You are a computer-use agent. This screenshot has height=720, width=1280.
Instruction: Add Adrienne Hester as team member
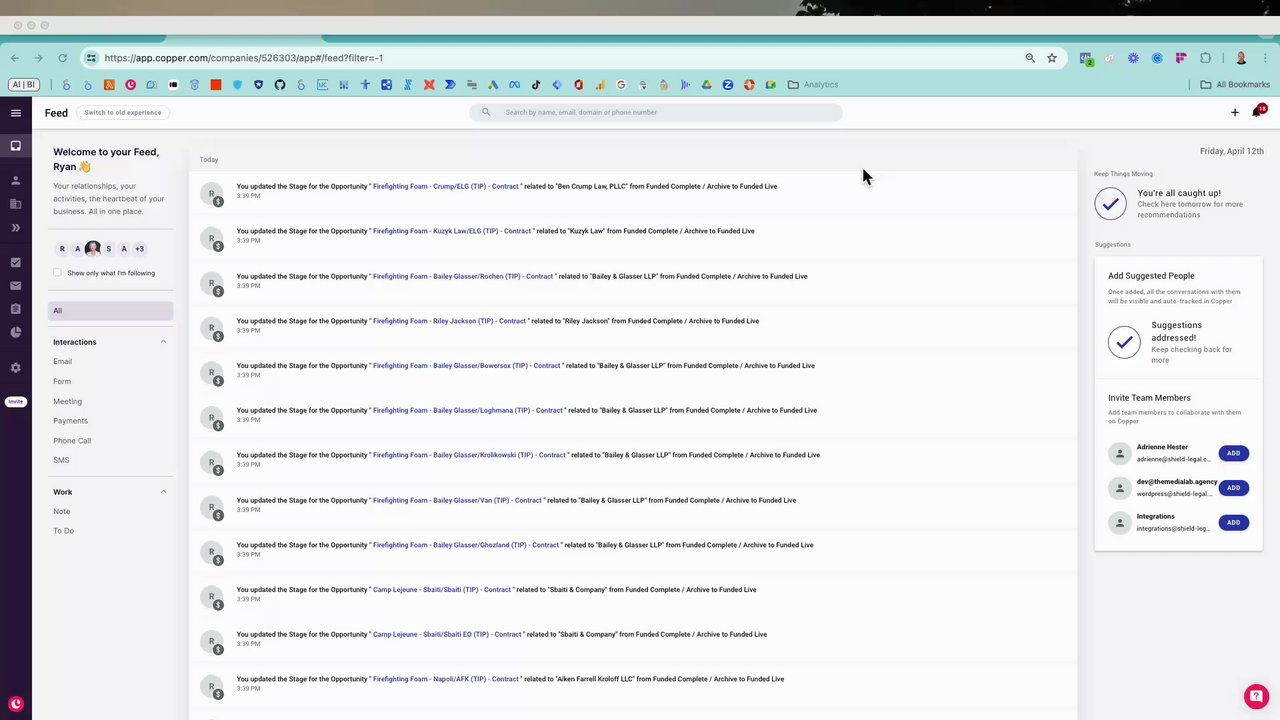[x=1233, y=454]
